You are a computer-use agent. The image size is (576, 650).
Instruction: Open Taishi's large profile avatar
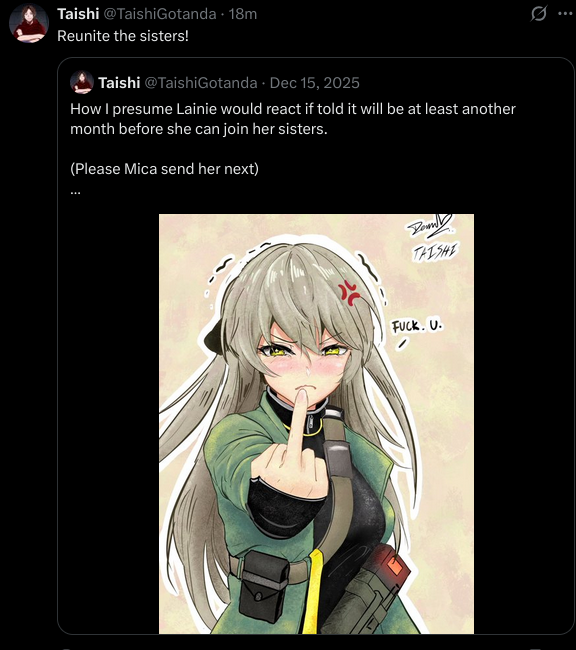pos(29,23)
